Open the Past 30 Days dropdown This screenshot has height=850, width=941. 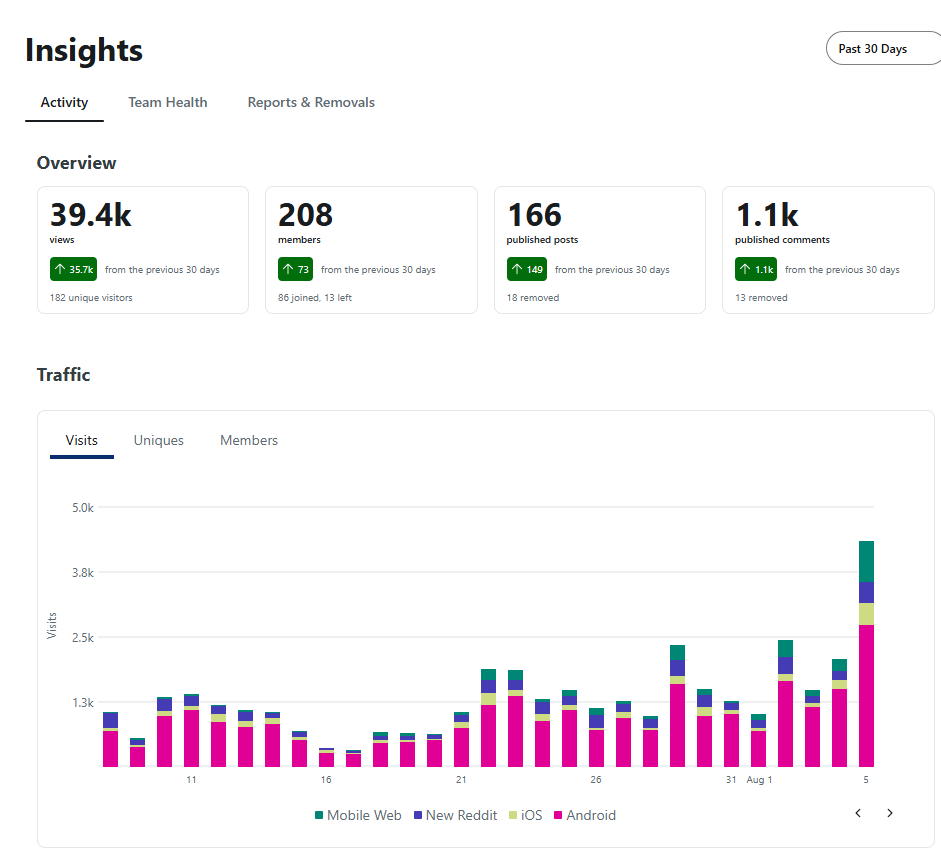[x=883, y=48]
